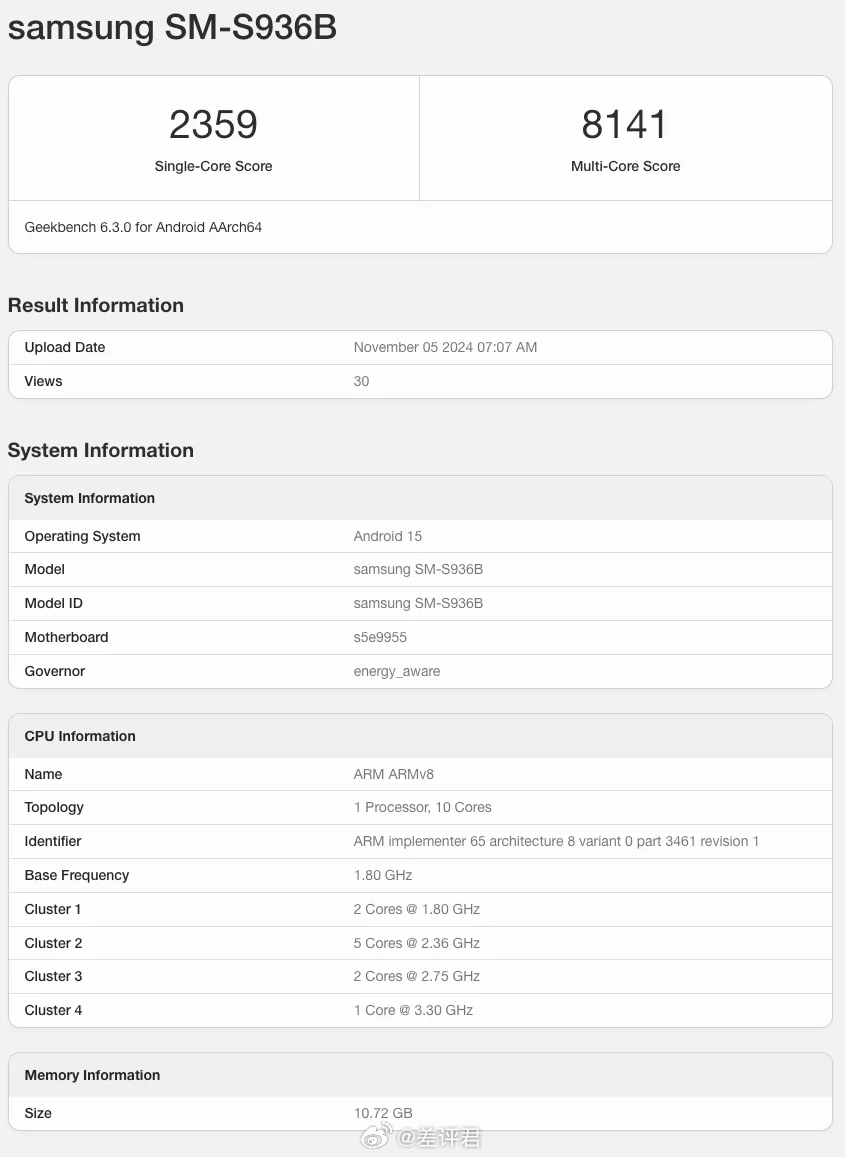The height and width of the screenshot is (1157, 845).
Task: Click the Memory Size value 10.72 GB
Action: (x=382, y=1113)
